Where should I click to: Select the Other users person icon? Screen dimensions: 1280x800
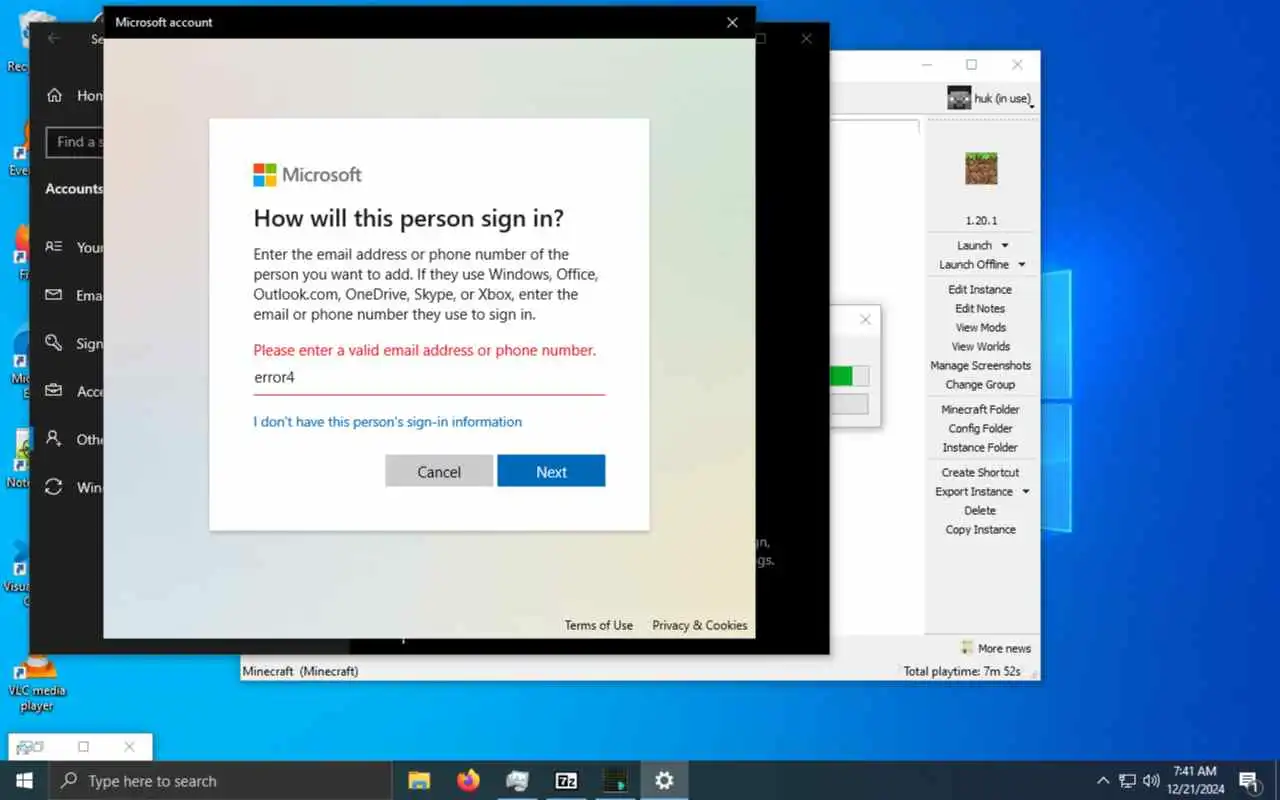coord(54,439)
